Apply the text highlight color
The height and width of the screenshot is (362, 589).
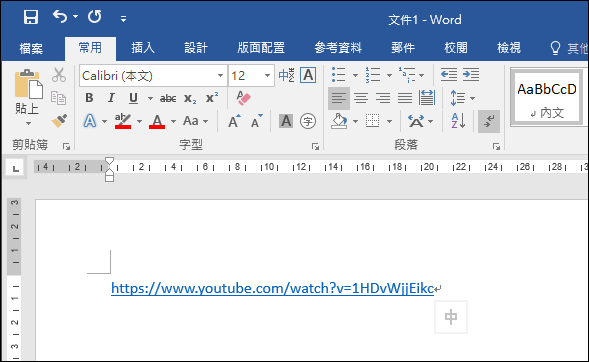(x=123, y=121)
